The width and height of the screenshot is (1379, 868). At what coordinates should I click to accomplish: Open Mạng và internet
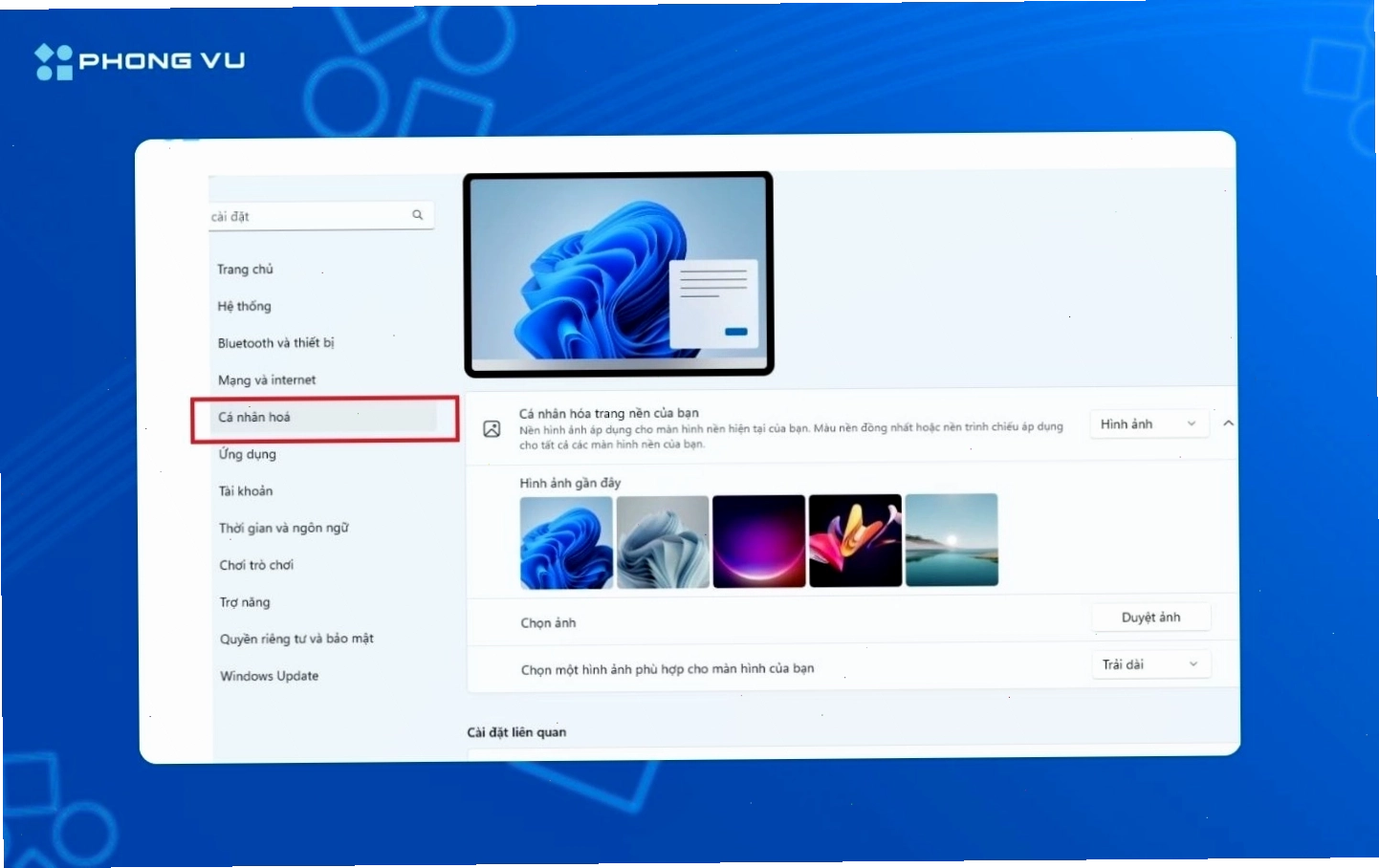click(x=267, y=380)
